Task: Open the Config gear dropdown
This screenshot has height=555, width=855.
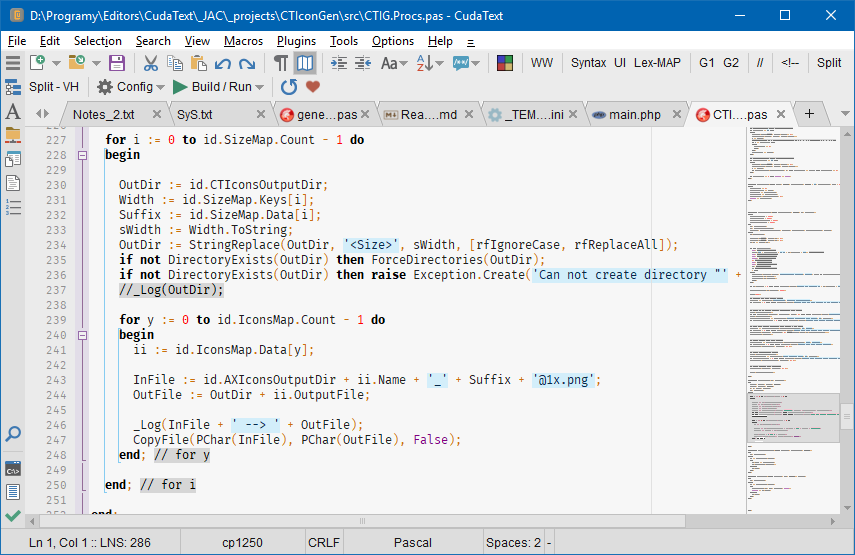Action: [131, 87]
